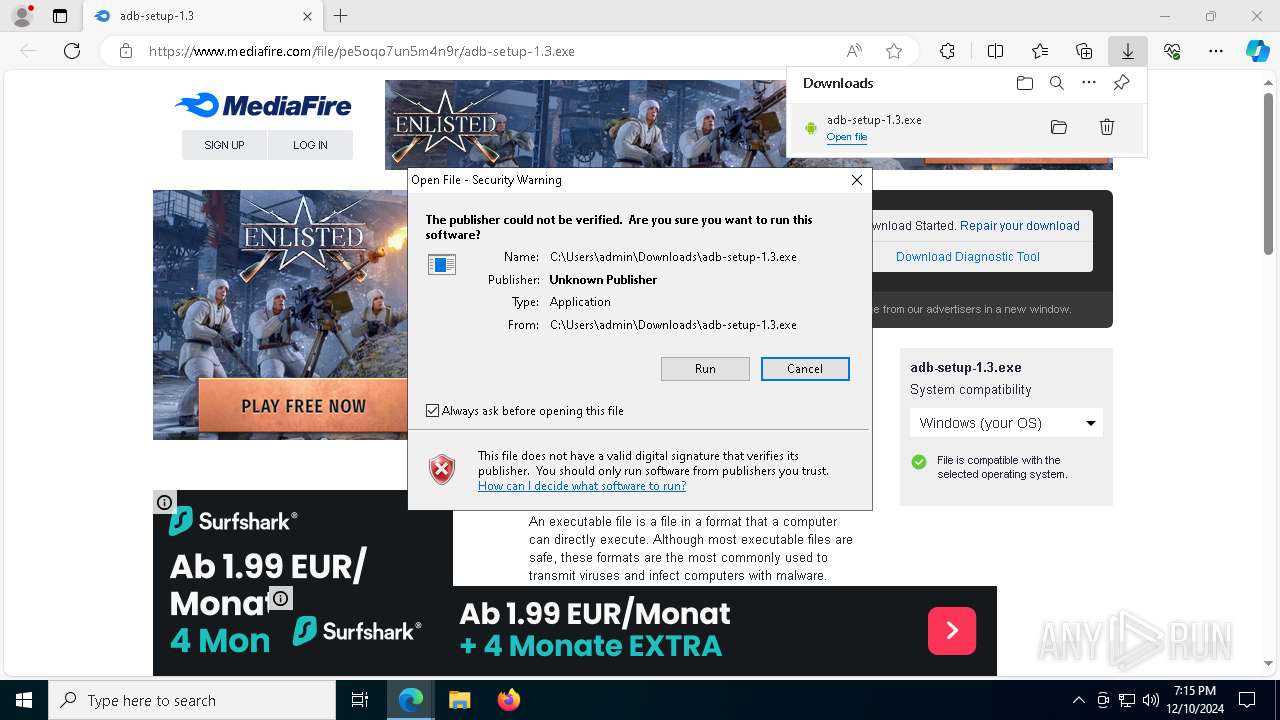Open How can I decide what software link

point(582,486)
